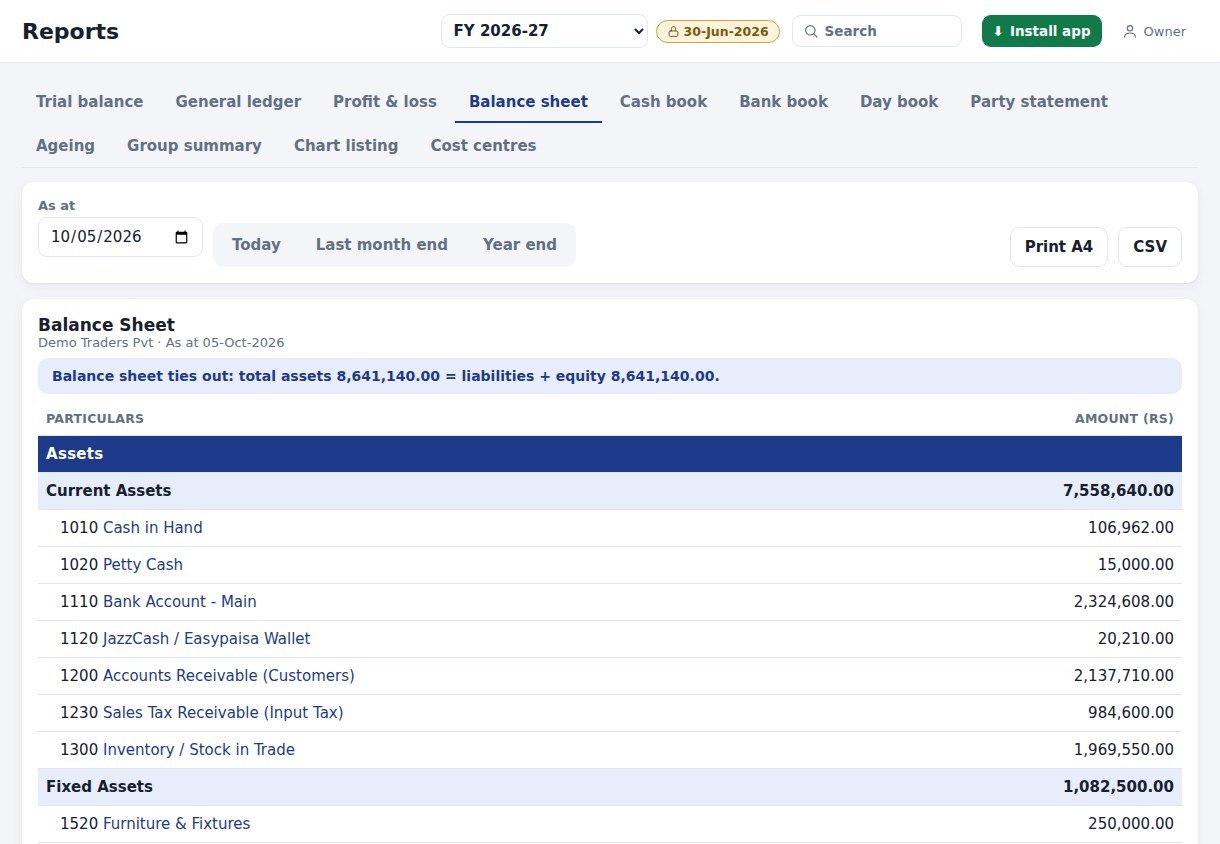Choose the Year end date preset
The image size is (1220, 844).
520,244
